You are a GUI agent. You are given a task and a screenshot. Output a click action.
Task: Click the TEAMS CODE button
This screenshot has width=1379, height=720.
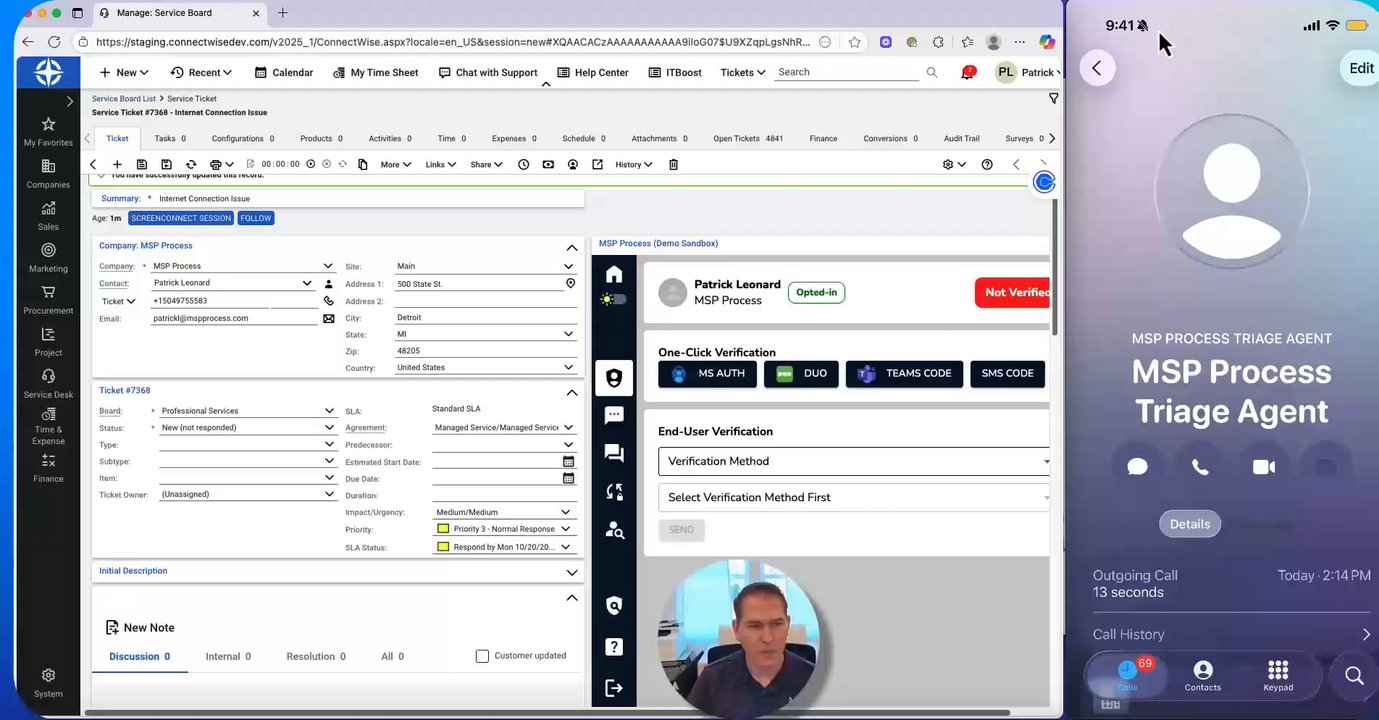point(904,374)
